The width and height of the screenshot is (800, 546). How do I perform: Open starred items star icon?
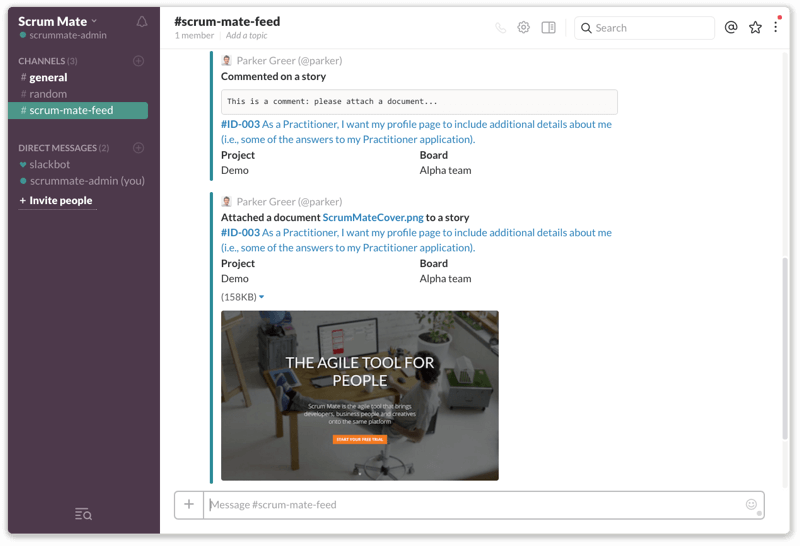point(755,28)
